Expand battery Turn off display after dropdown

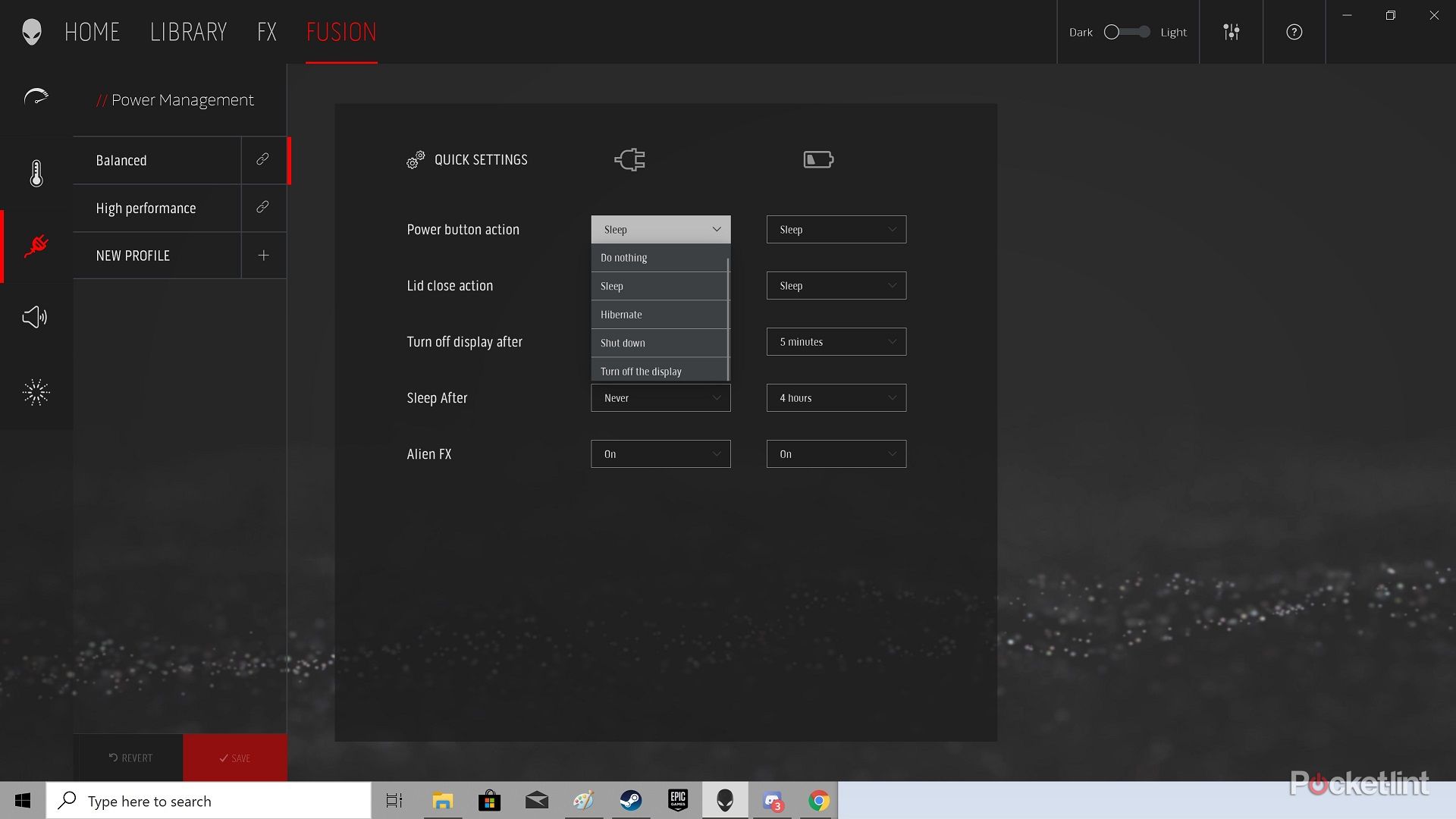pyautogui.click(x=836, y=342)
